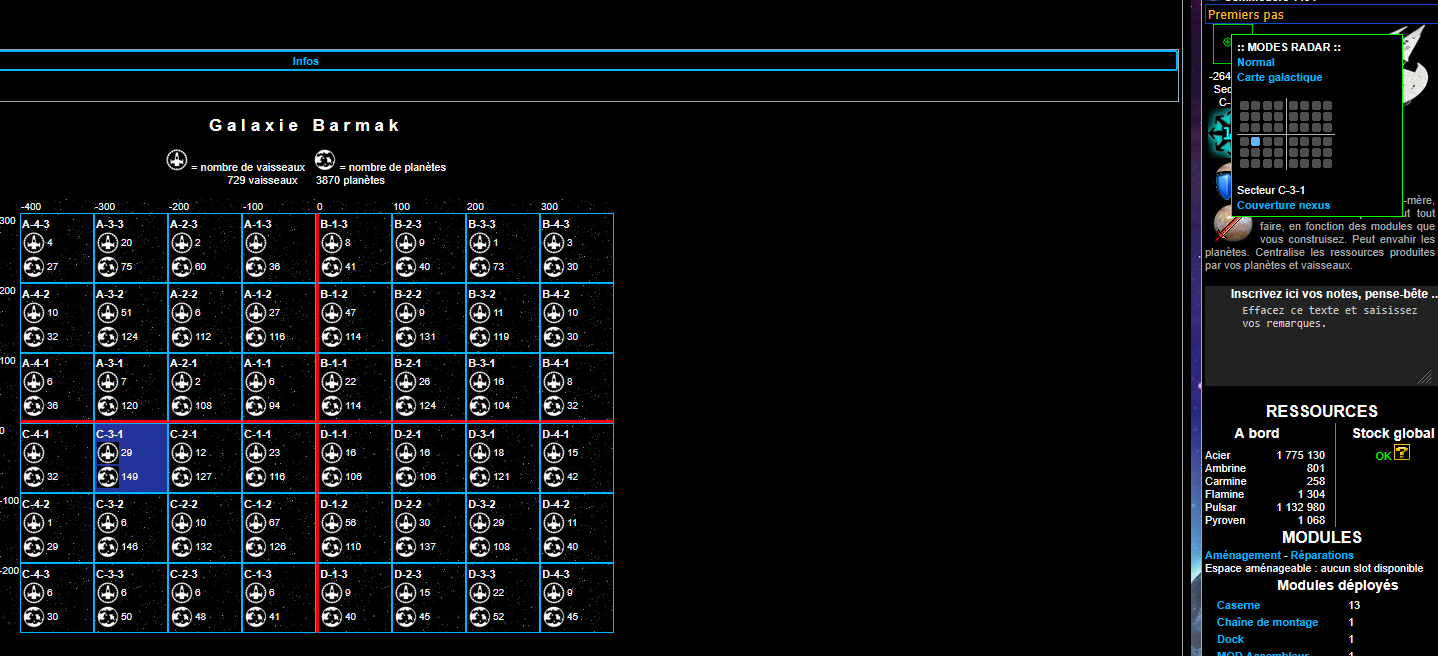The image size is (1438, 656).
Task: Click the planet icon in sector D-4-3
Action: 552,616
